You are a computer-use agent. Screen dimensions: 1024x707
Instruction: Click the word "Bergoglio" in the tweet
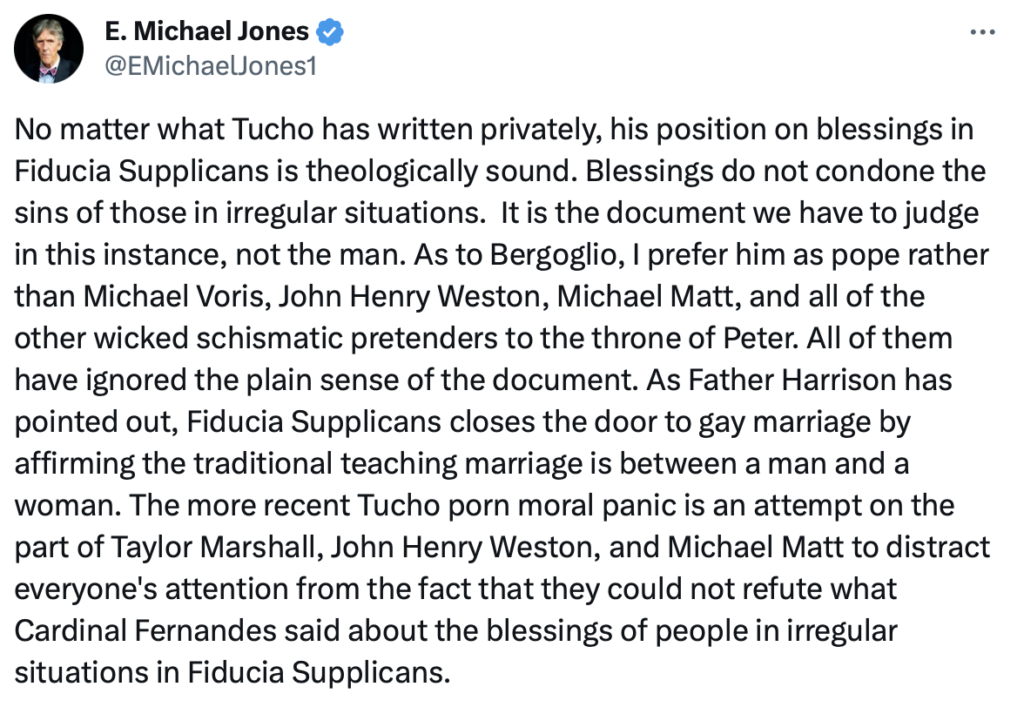[x=554, y=255]
